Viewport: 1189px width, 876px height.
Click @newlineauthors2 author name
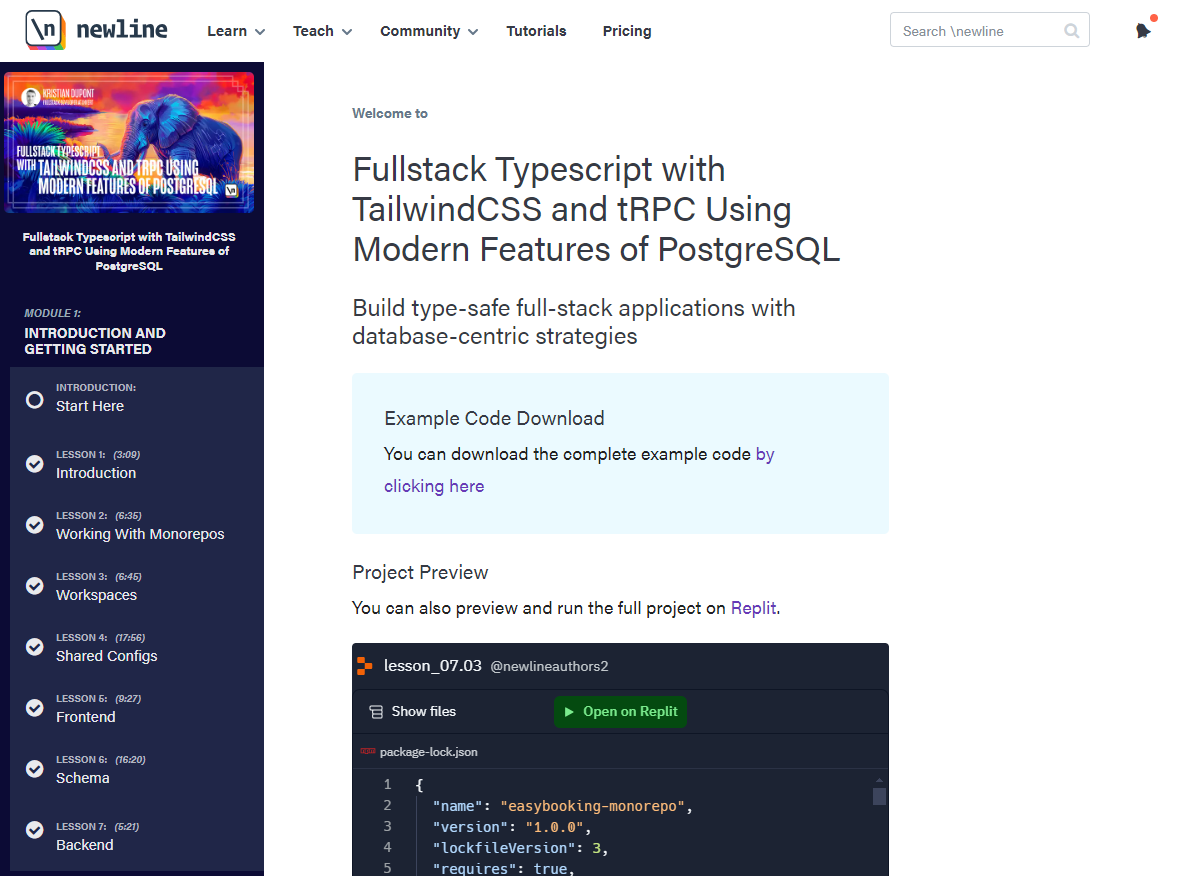coord(549,667)
